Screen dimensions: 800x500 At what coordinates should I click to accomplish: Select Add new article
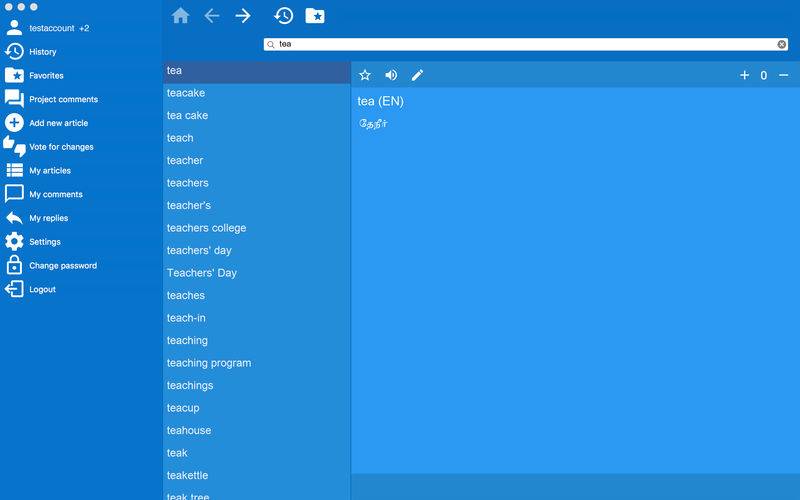(x=58, y=123)
